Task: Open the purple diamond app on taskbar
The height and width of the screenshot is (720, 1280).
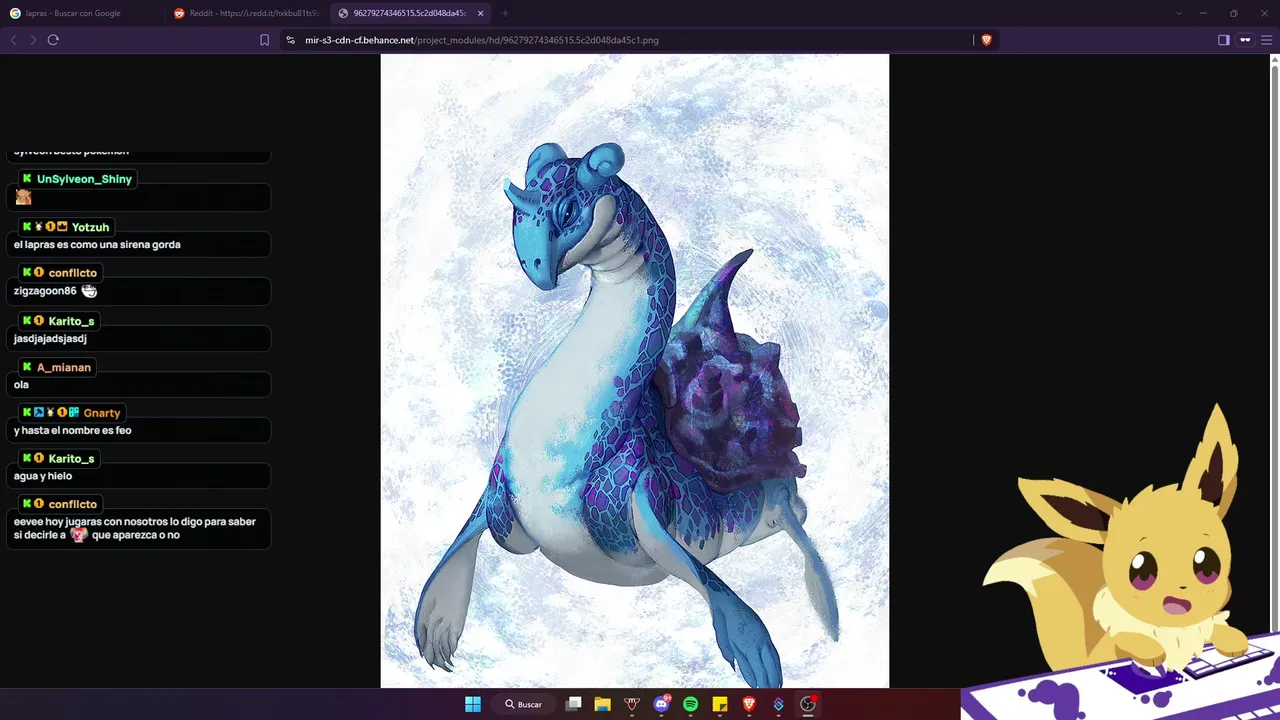Action: pyautogui.click(x=778, y=704)
